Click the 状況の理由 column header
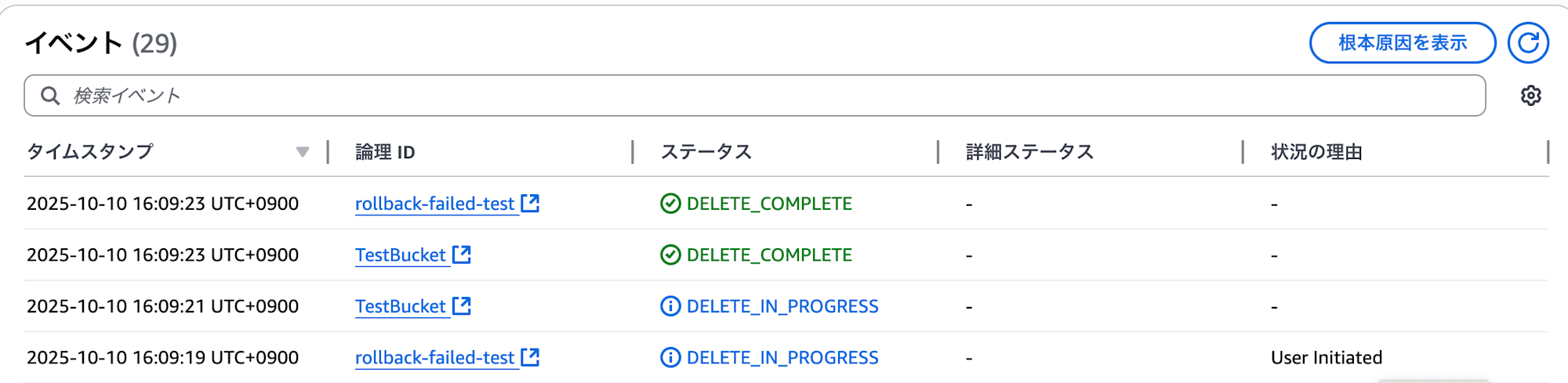 1316,152
